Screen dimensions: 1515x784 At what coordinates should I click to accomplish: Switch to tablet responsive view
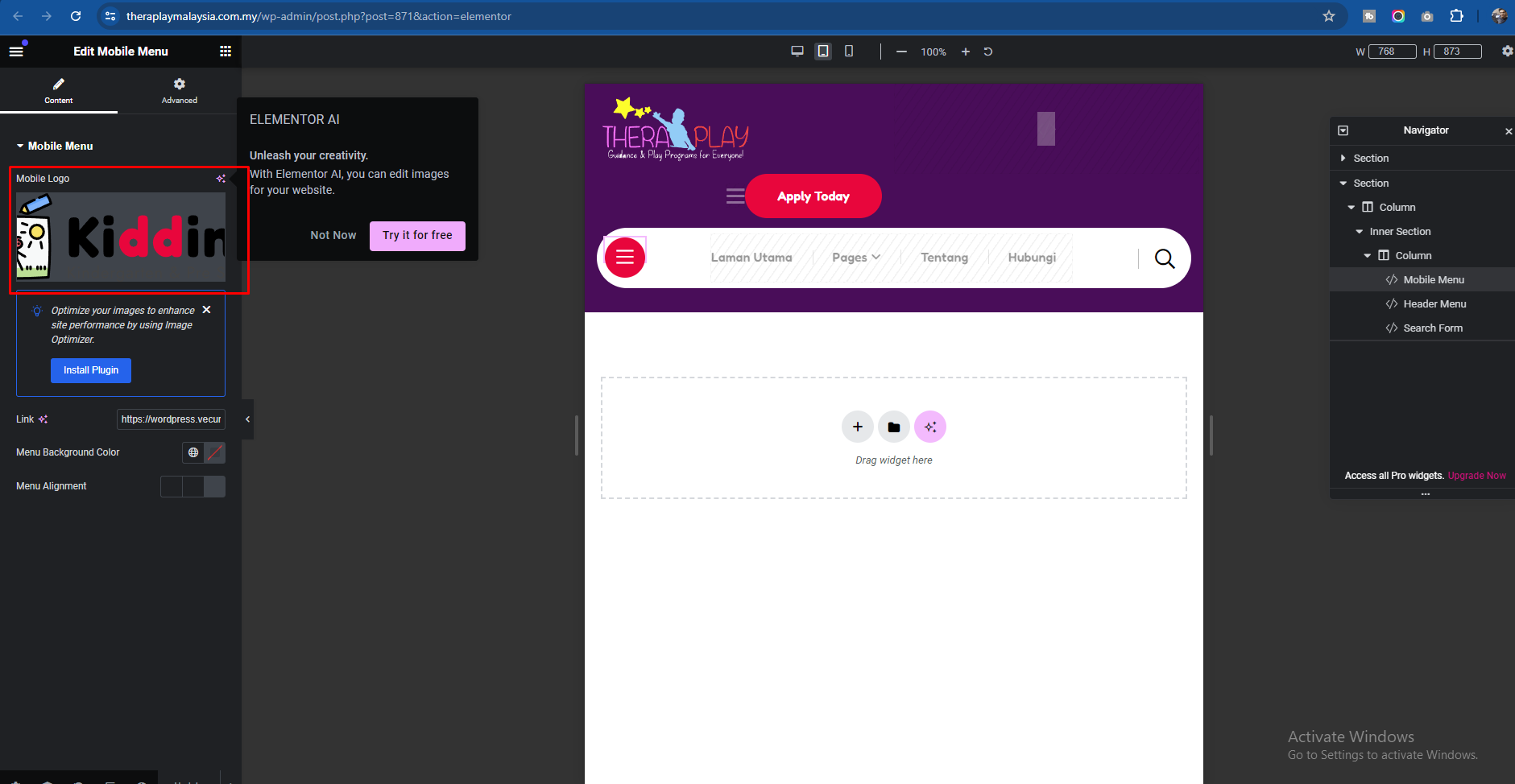tap(823, 52)
